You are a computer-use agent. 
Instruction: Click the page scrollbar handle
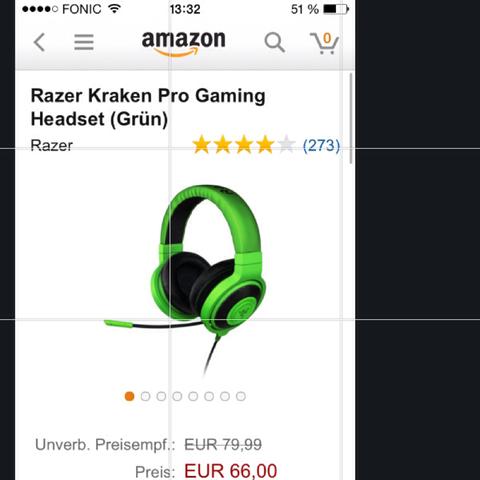351,118
